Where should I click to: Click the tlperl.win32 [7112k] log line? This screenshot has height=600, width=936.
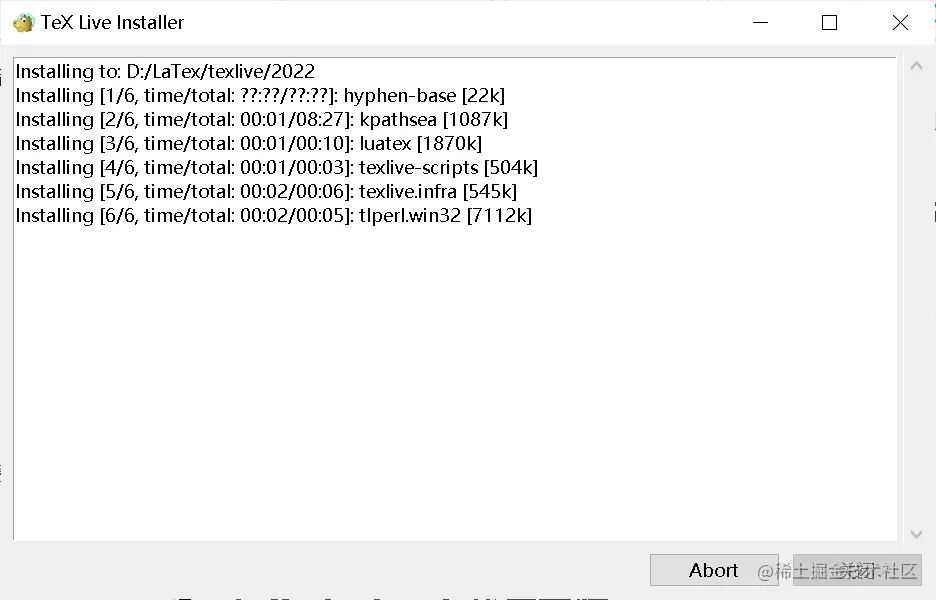pos(445,216)
